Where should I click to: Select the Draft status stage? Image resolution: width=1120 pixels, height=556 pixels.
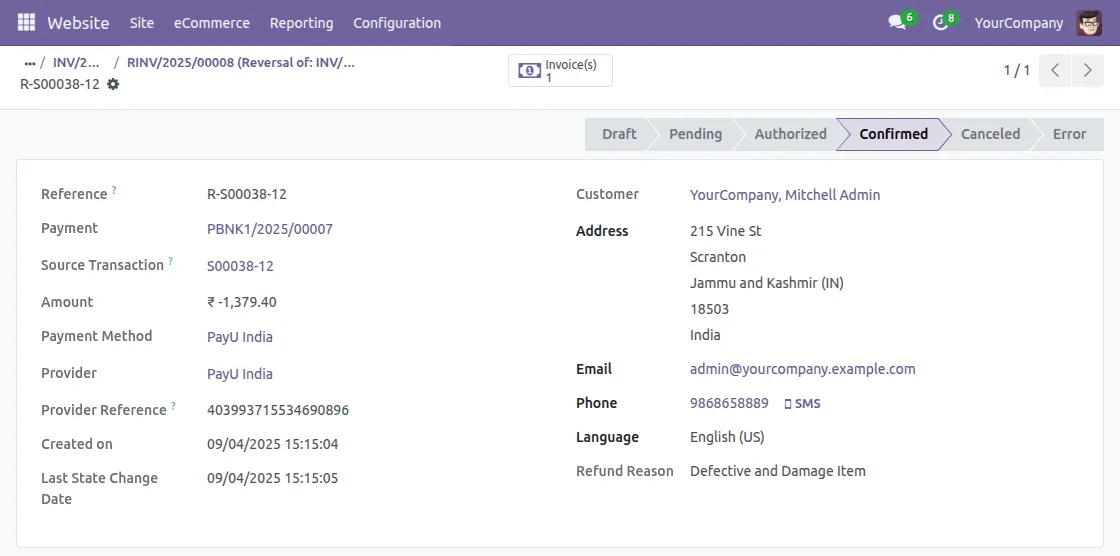619,134
